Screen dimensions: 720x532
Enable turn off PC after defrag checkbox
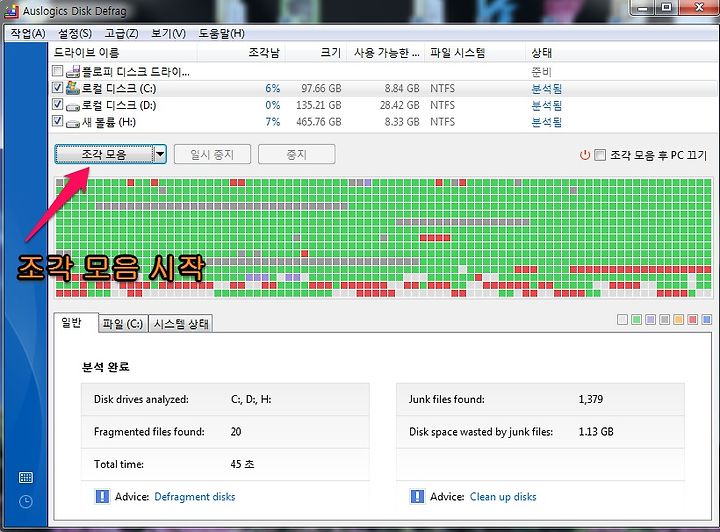[600, 155]
